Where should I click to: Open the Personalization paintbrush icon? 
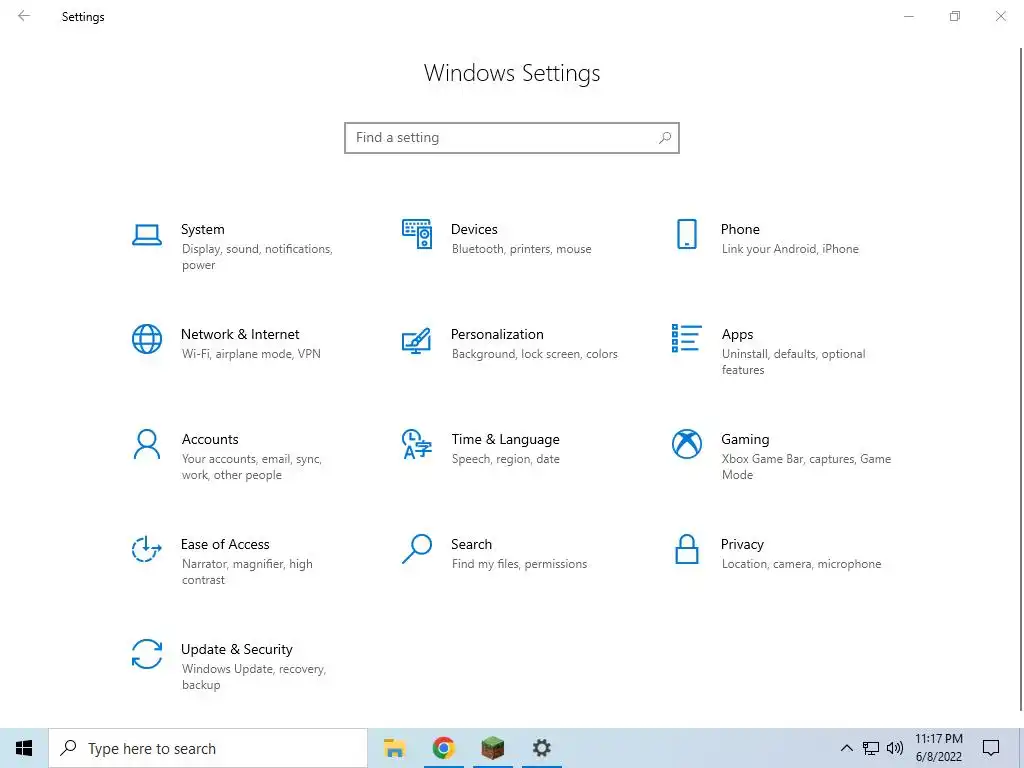417,340
